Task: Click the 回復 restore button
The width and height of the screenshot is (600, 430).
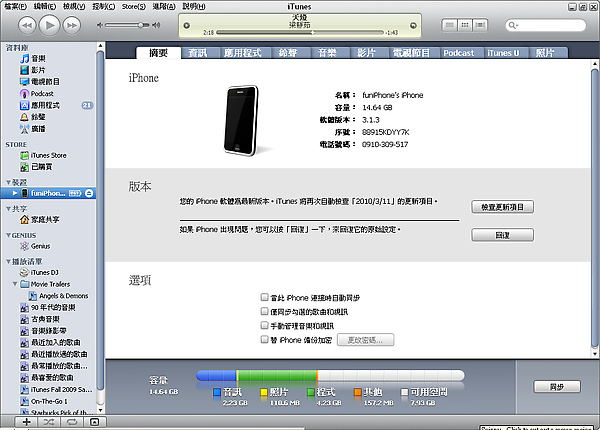Action: pos(502,235)
